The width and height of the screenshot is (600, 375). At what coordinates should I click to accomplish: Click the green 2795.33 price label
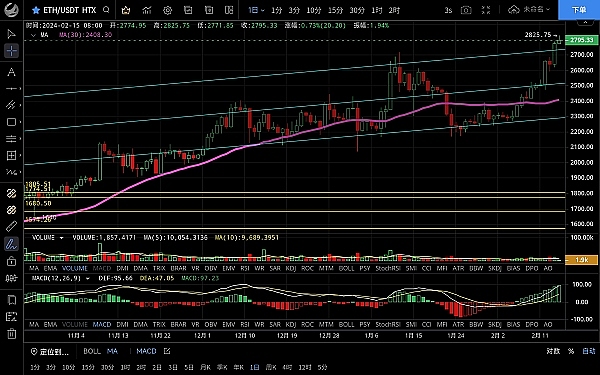point(581,40)
